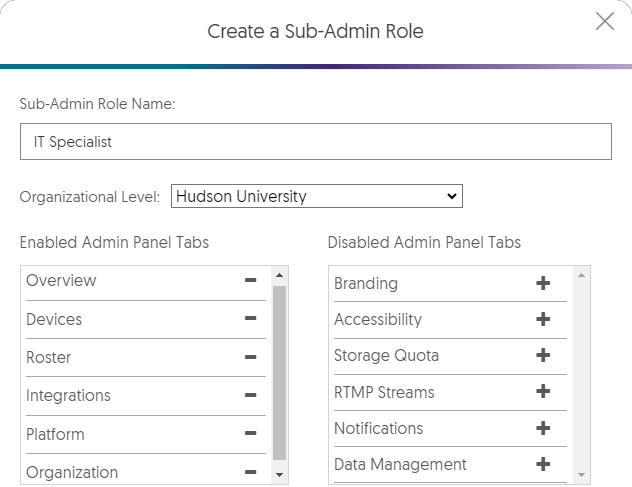Remove Integrations from enabled tabs
The width and height of the screenshot is (632, 487).
point(250,396)
